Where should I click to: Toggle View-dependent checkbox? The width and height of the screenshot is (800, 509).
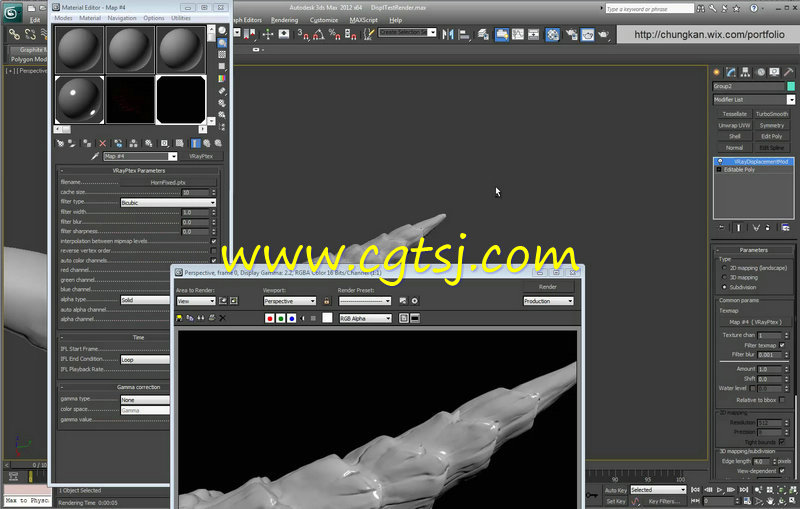click(782, 471)
